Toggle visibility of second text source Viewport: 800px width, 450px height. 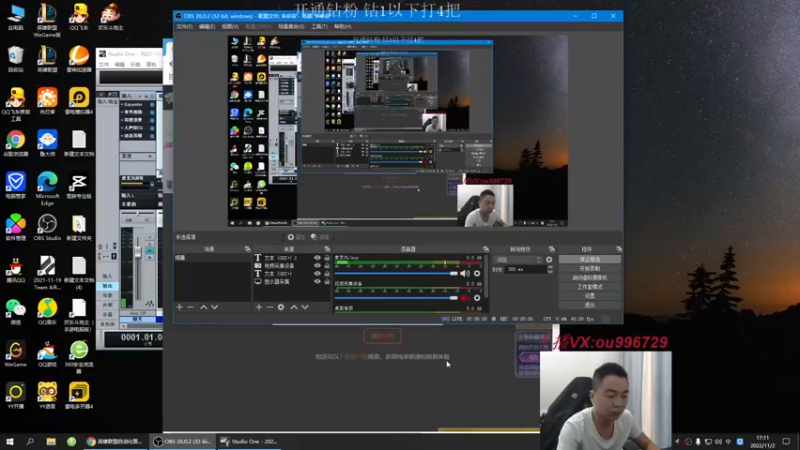click(x=317, y=274)
